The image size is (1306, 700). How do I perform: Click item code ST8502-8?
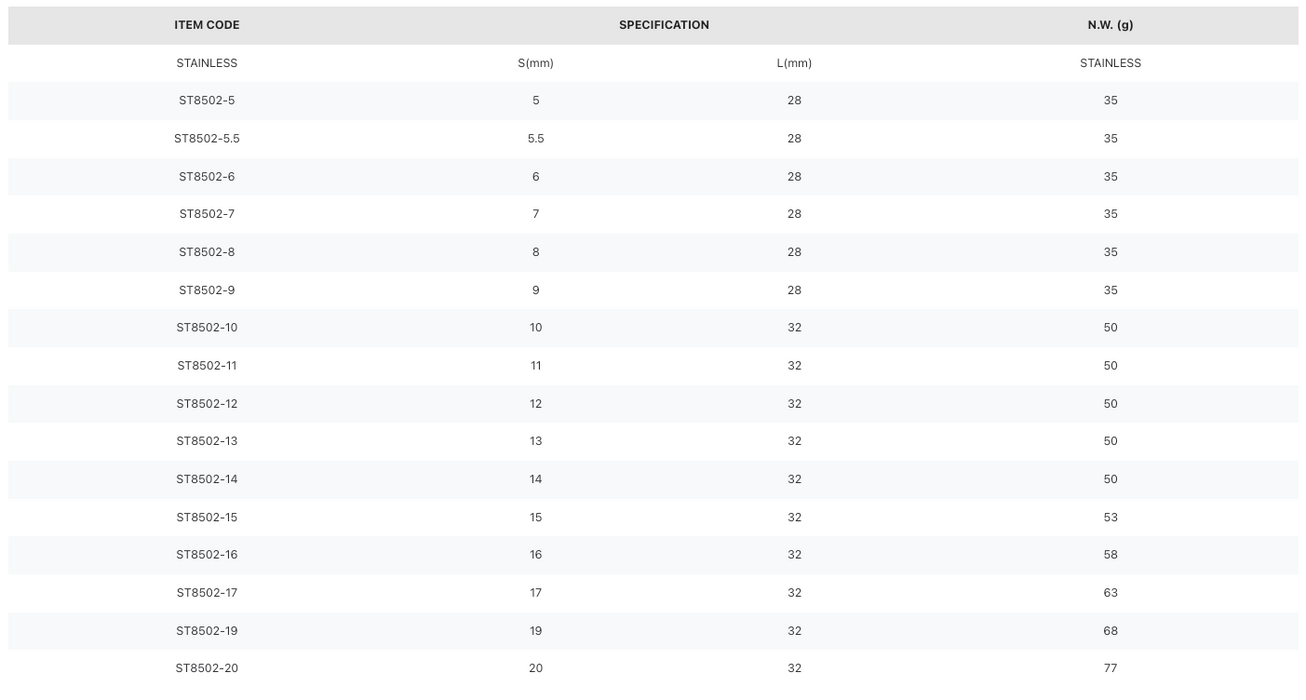207,252
